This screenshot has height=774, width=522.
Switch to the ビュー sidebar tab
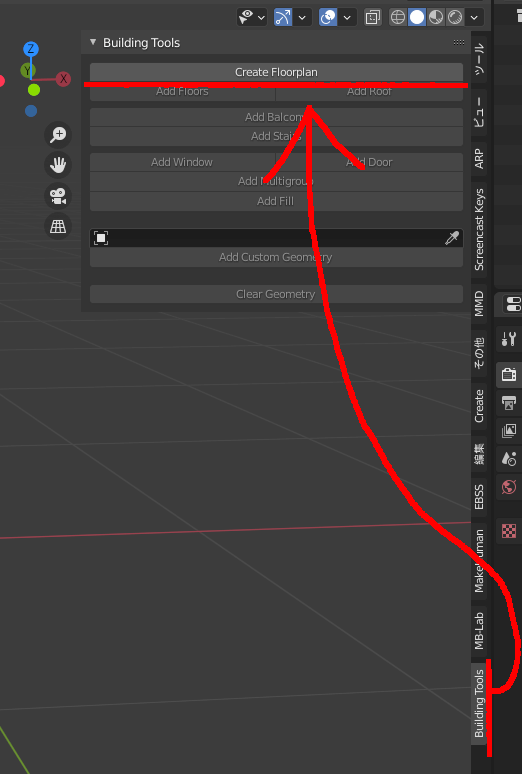point(479,113)
